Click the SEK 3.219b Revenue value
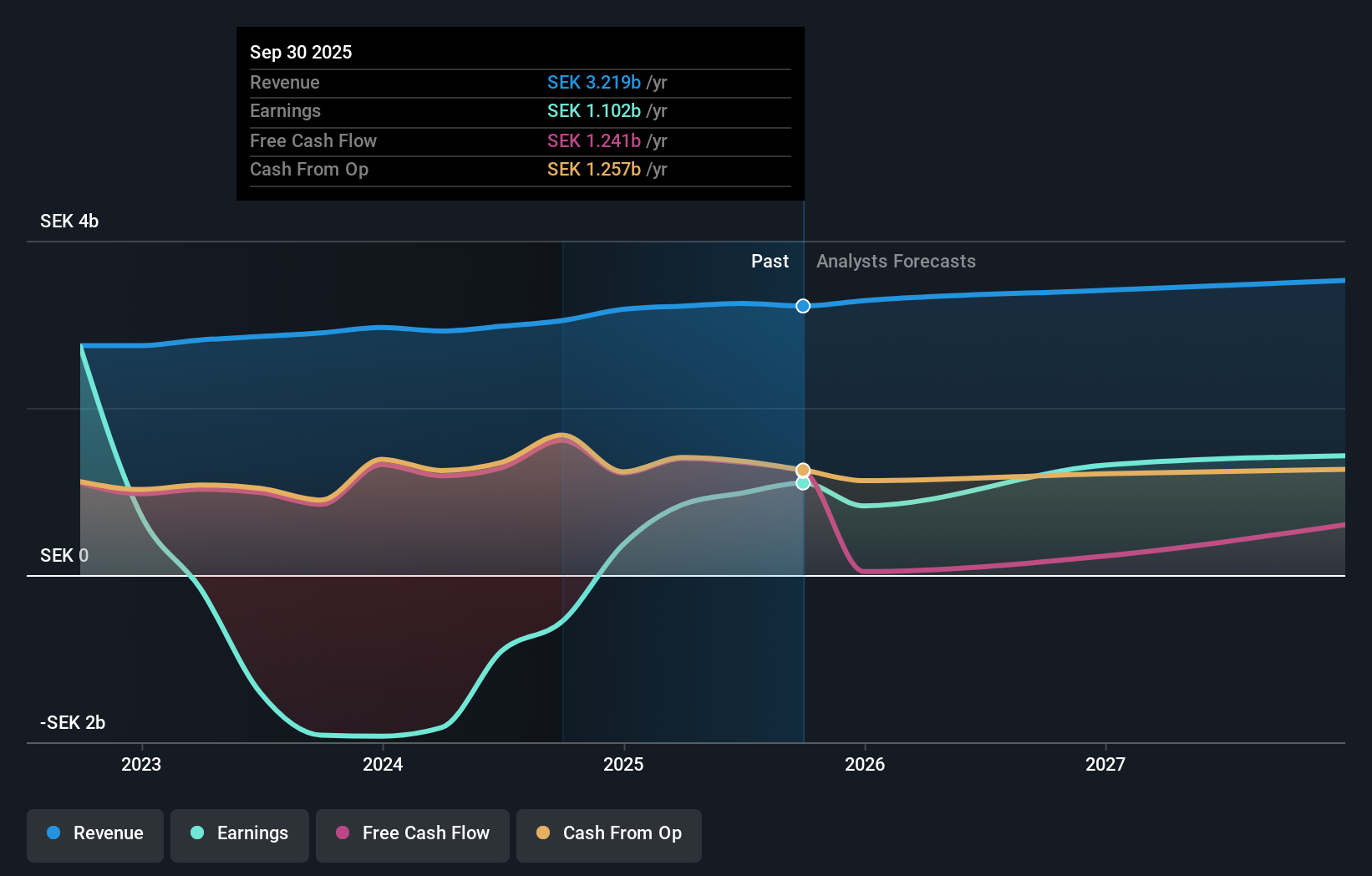 click(x=594, y=83)
